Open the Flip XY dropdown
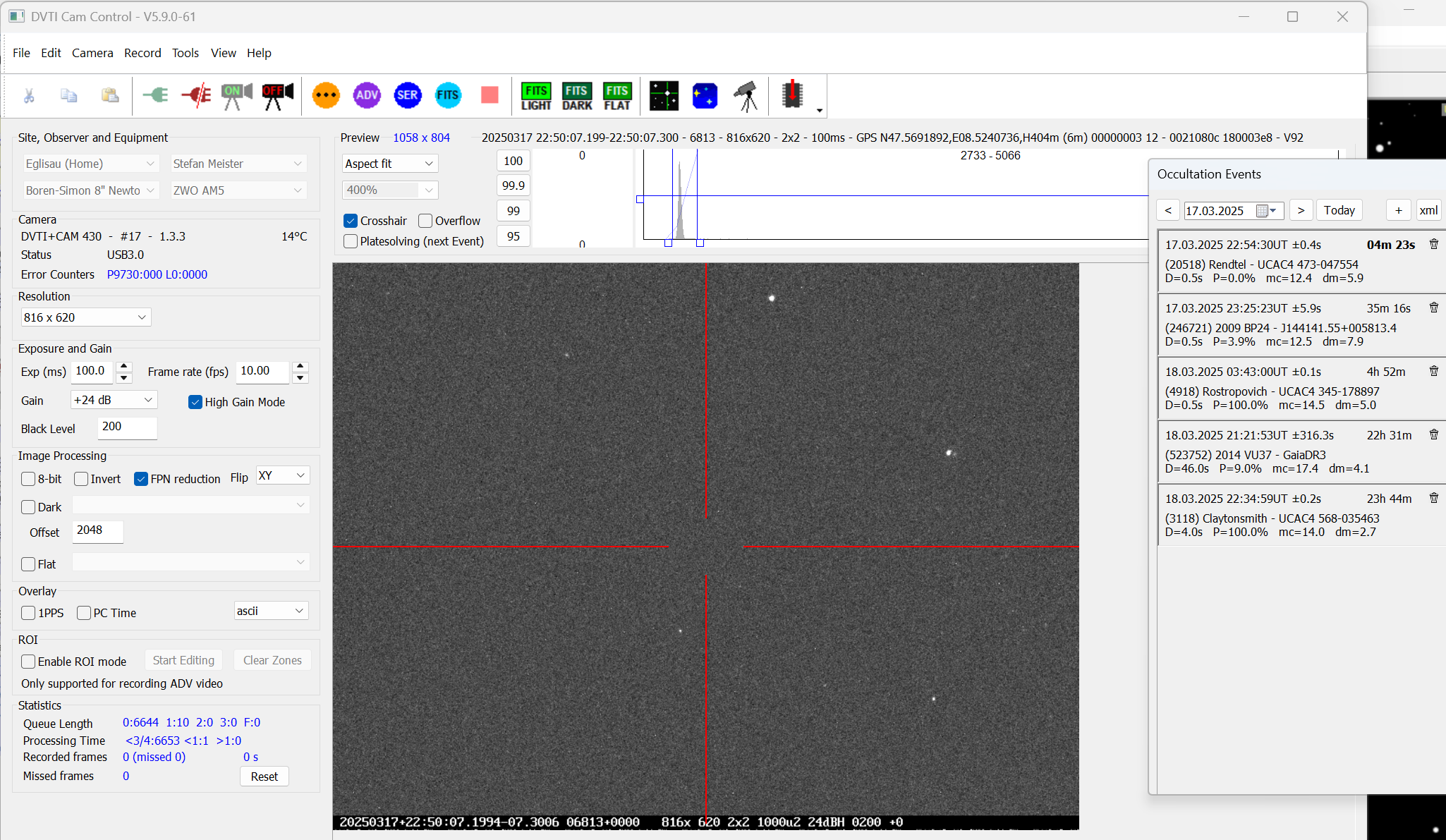Viewport: 1446px width, 840px height. (x=282, y=475)
